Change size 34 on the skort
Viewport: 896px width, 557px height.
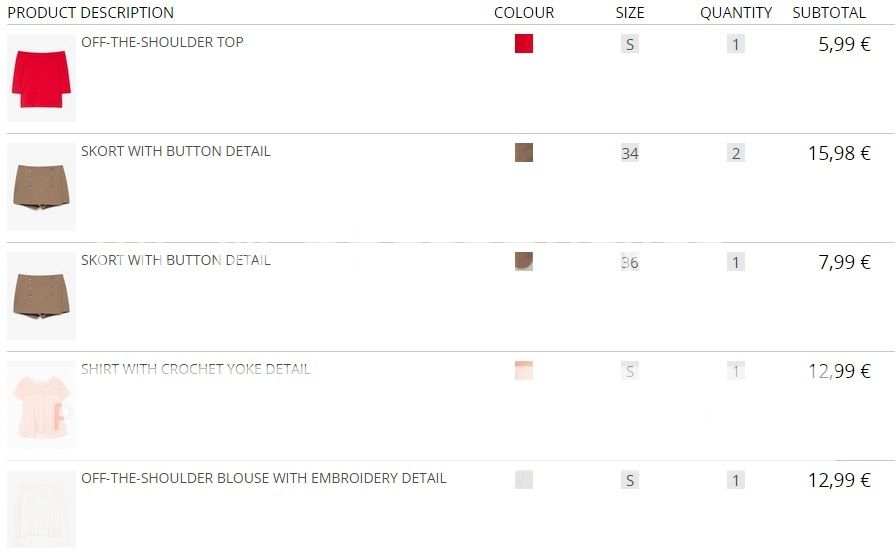click(629, 153)
